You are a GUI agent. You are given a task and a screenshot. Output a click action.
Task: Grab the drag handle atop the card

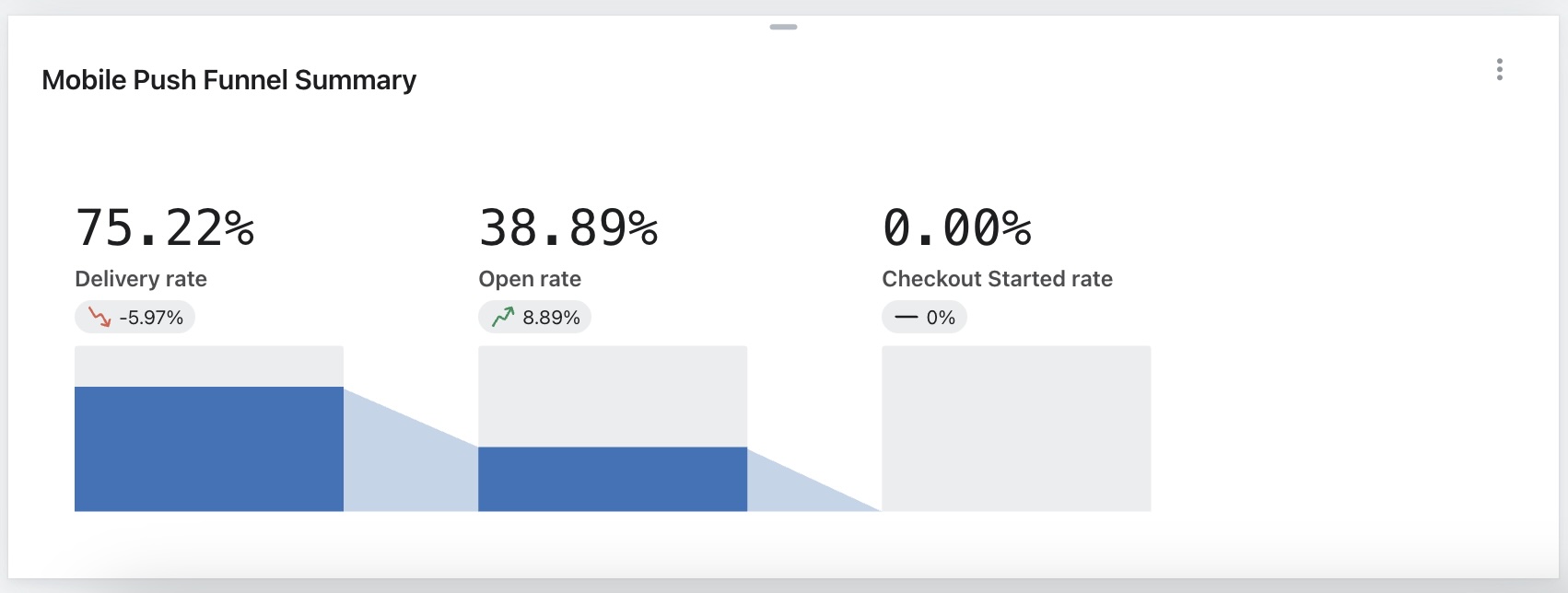point(783,27)
